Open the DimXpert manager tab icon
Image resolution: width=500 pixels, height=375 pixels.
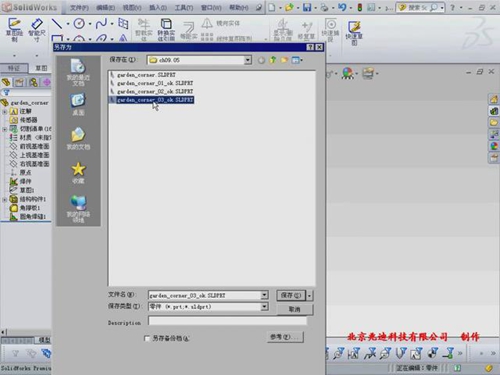pos(46,82)
